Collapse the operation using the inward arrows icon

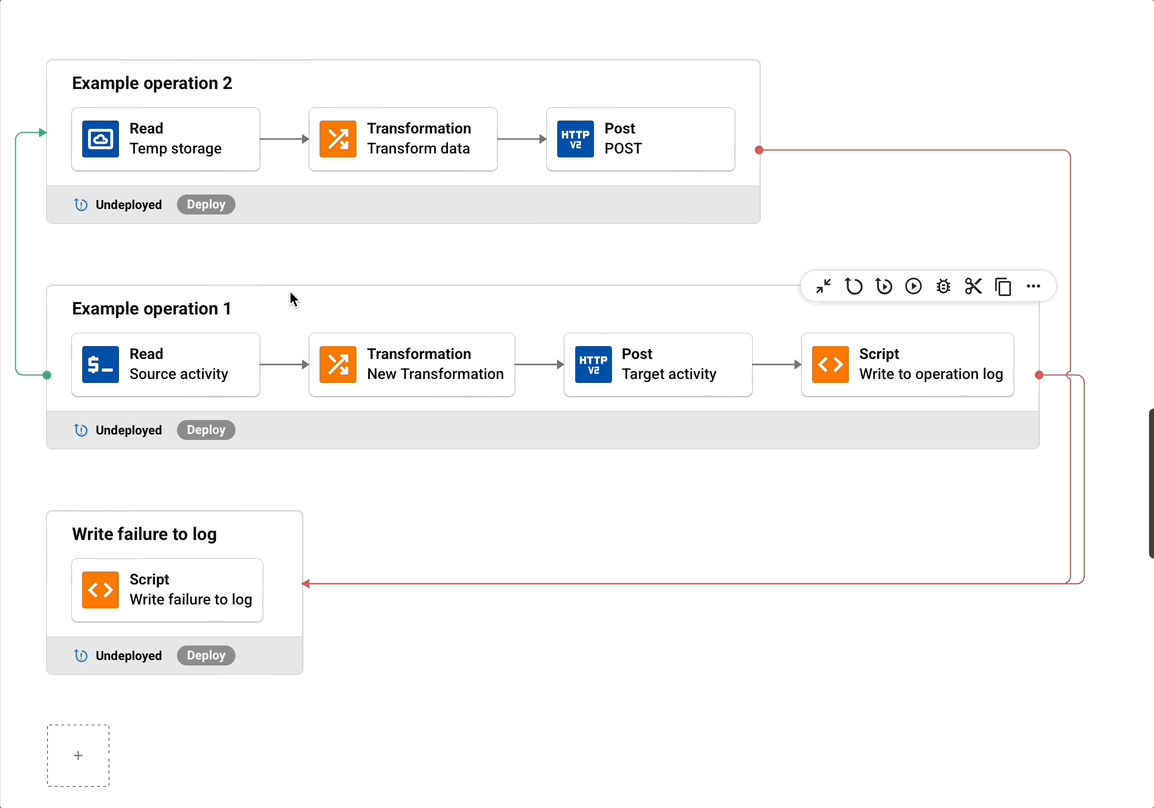[823, 287]
